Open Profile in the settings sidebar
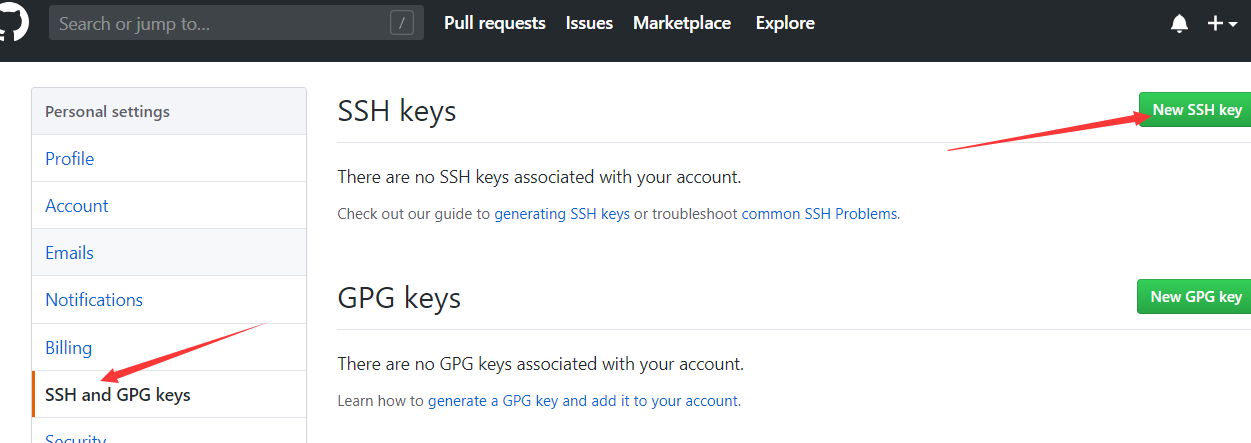Screen dimensions: 1251x443 [70, 159]
